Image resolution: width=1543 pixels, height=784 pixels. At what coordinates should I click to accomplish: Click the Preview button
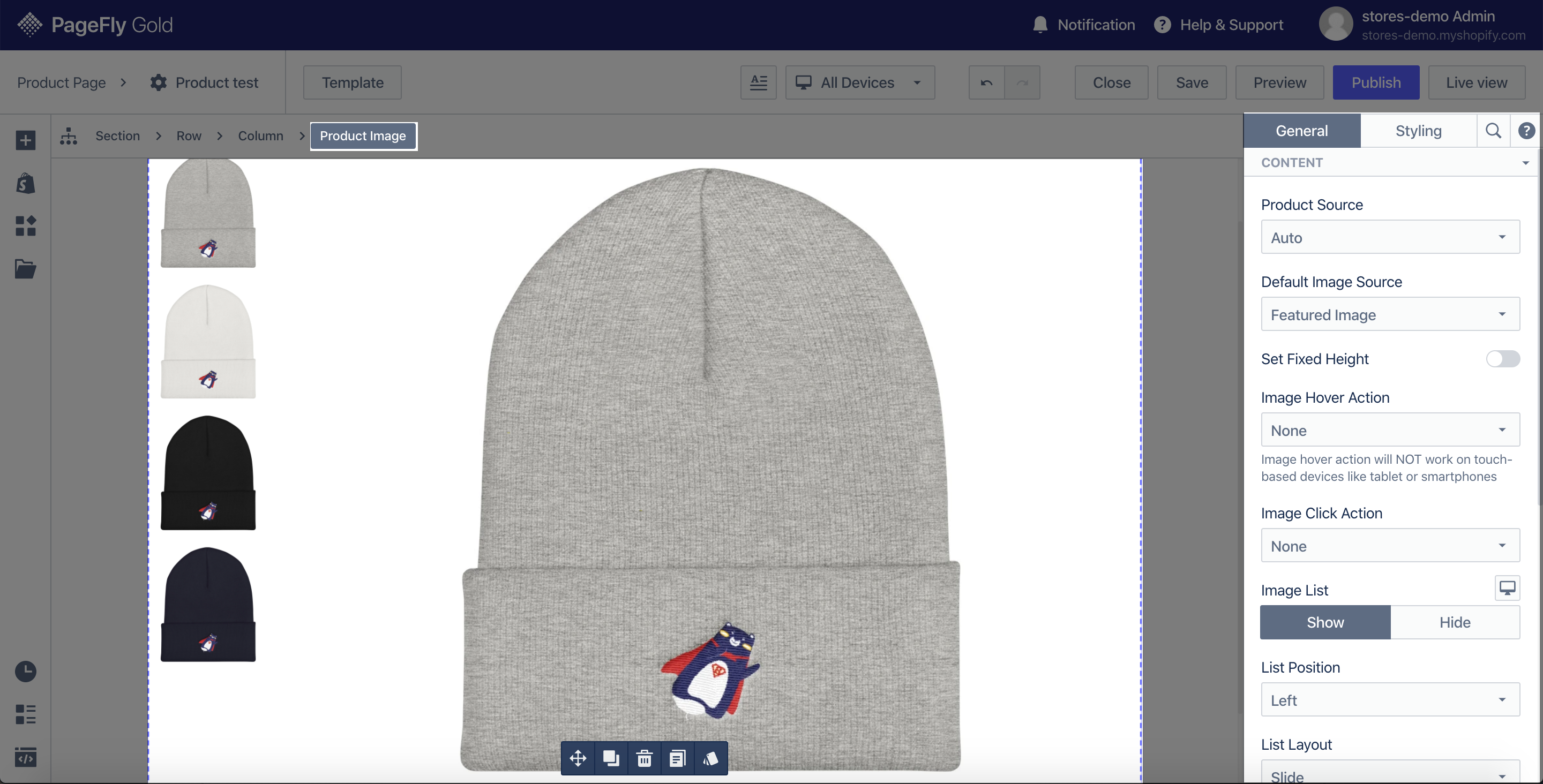(x=1279, y=82)
